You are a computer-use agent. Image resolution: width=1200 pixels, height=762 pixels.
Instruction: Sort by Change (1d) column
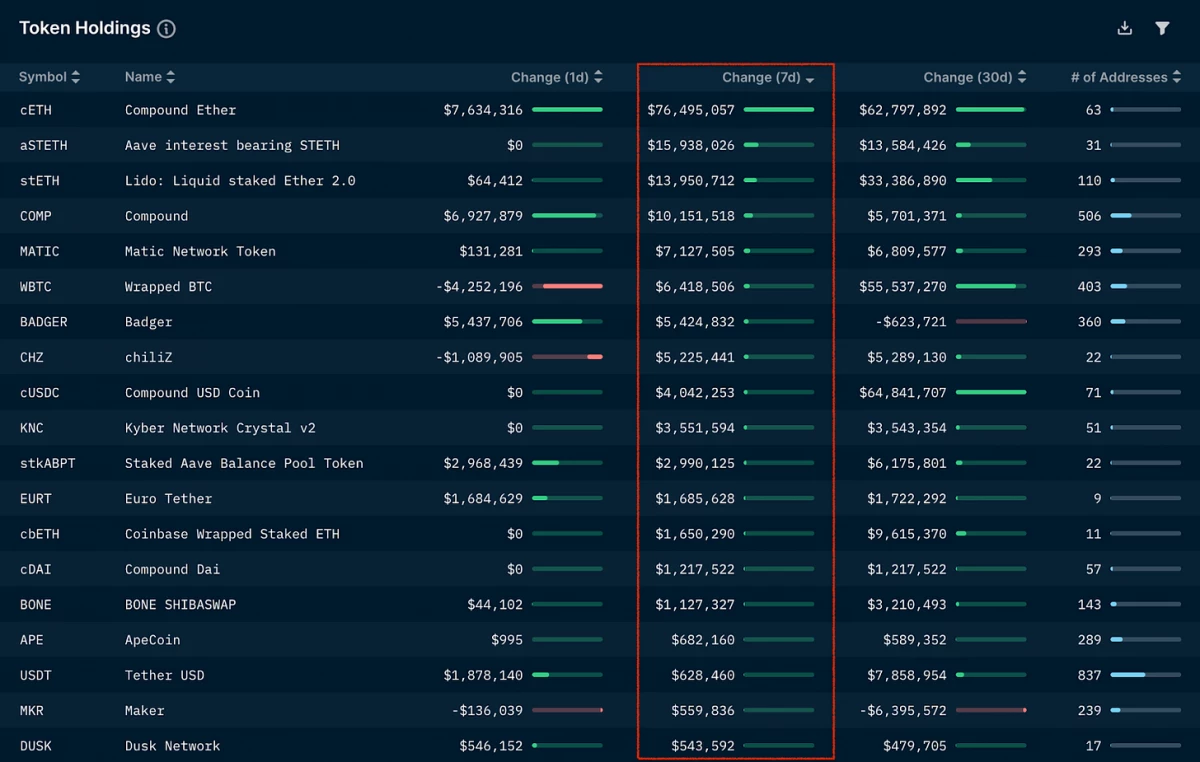point(557,77)
